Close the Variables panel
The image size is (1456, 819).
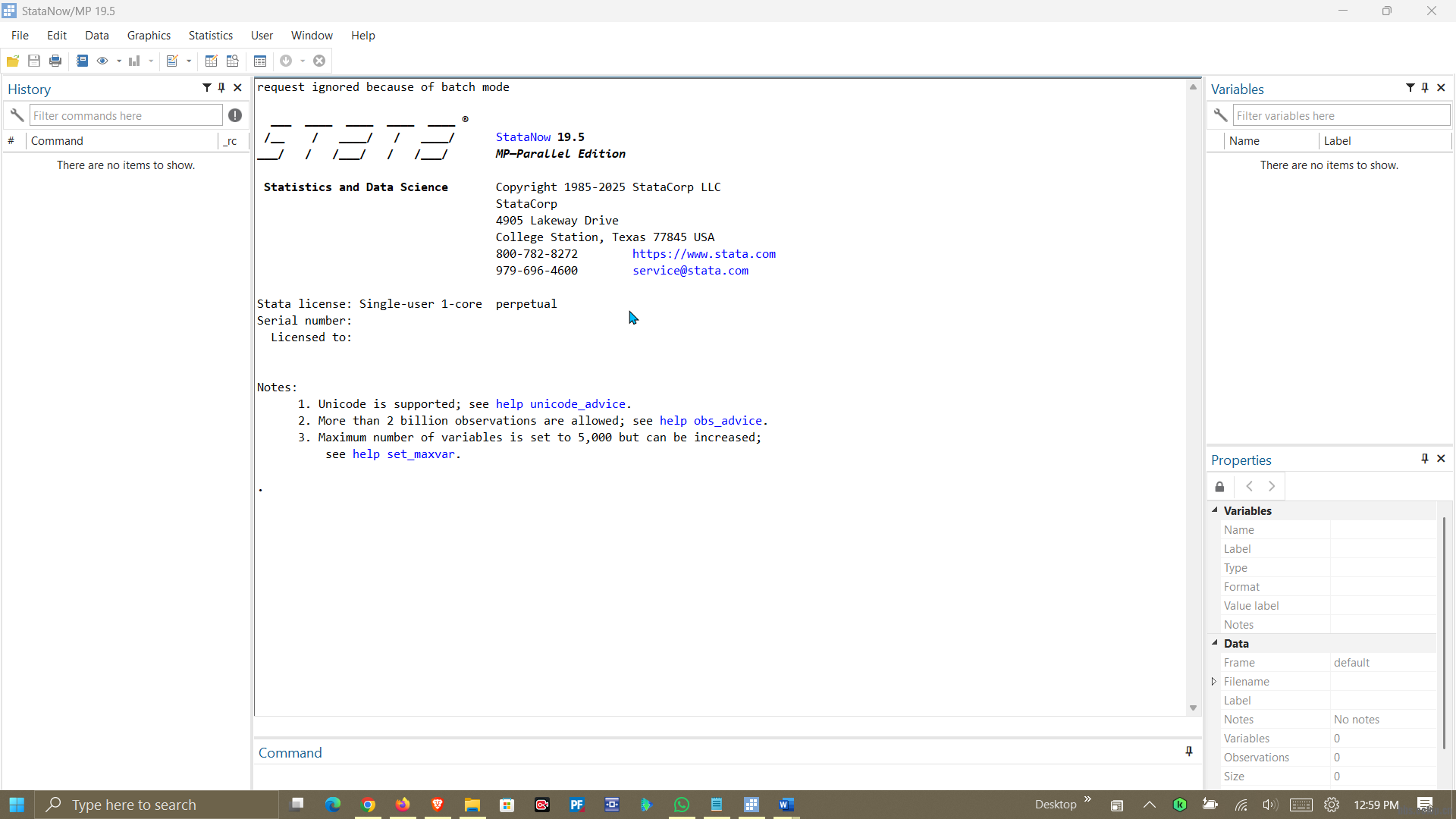(x=1441, y=88)
